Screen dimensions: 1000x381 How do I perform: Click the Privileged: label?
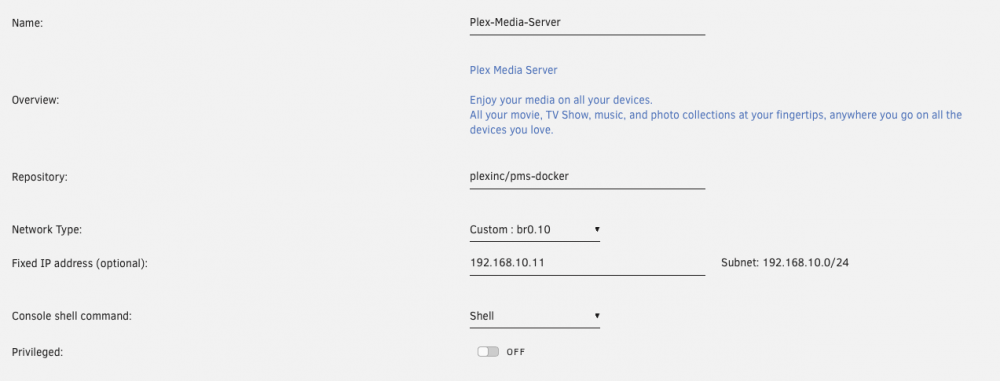(x=37, y=352)
